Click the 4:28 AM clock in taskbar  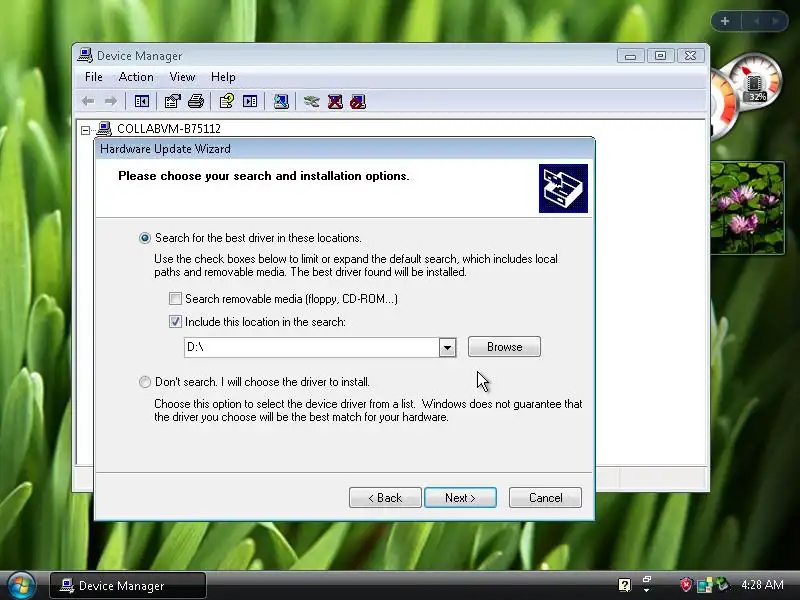[x=762, y=585]
